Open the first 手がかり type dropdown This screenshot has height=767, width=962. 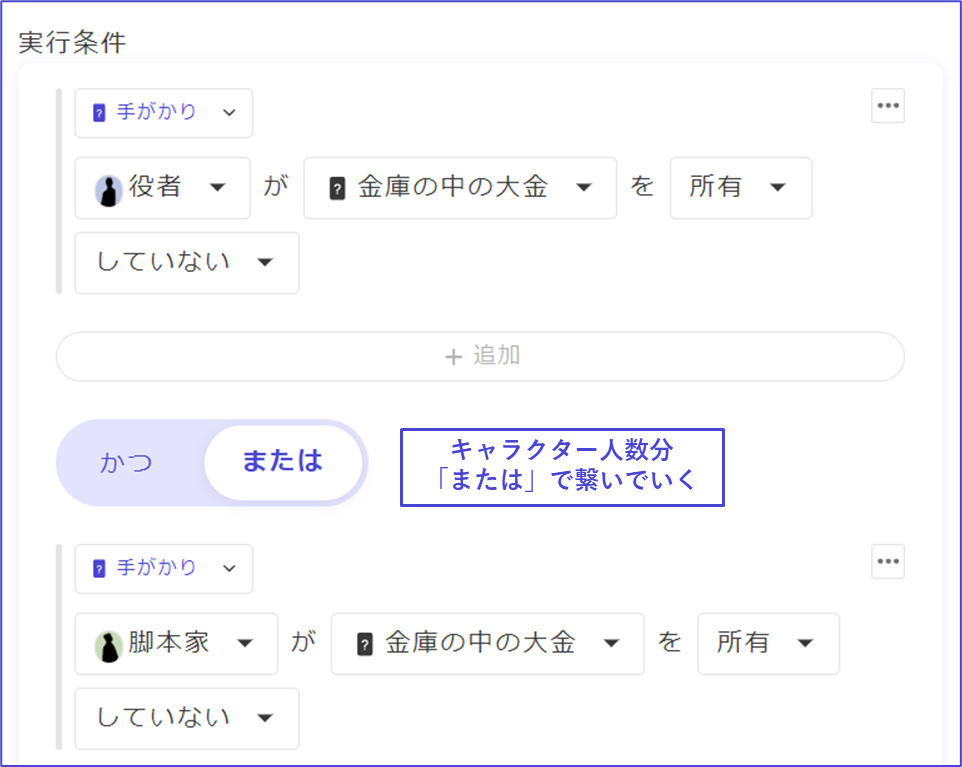point(164,113)
